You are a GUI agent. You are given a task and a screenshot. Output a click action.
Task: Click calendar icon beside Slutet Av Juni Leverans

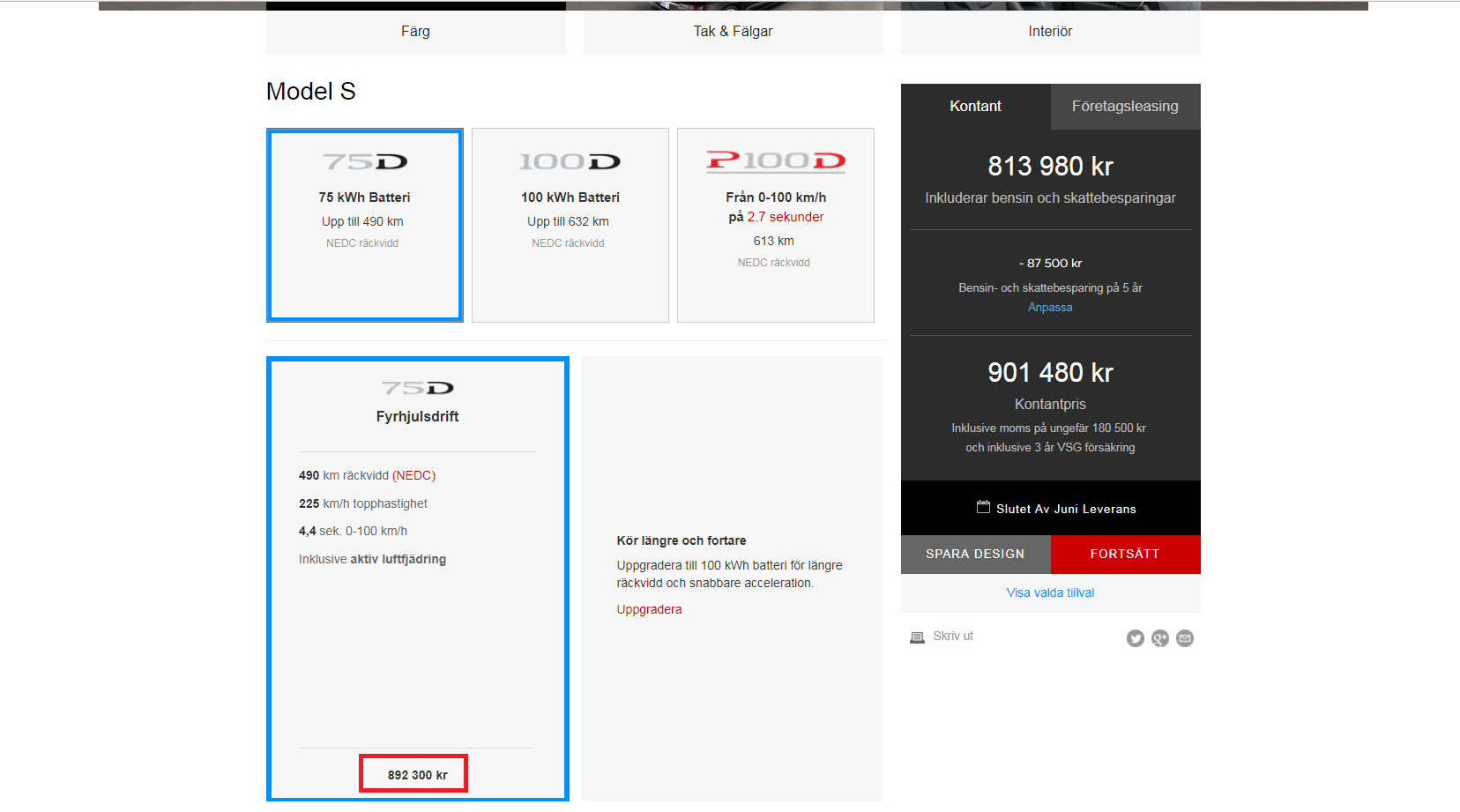[x=983, y=507]
